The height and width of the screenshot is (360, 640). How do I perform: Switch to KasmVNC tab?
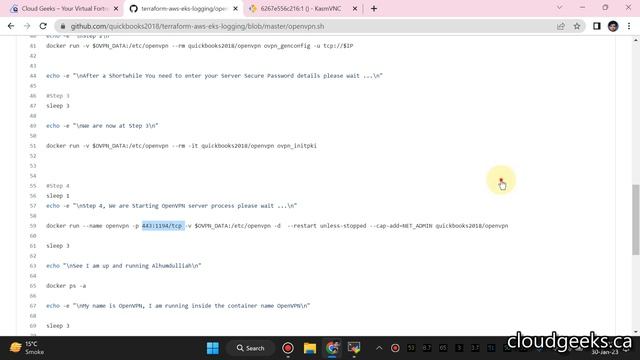pyautogui.click(x=302, y=8)
